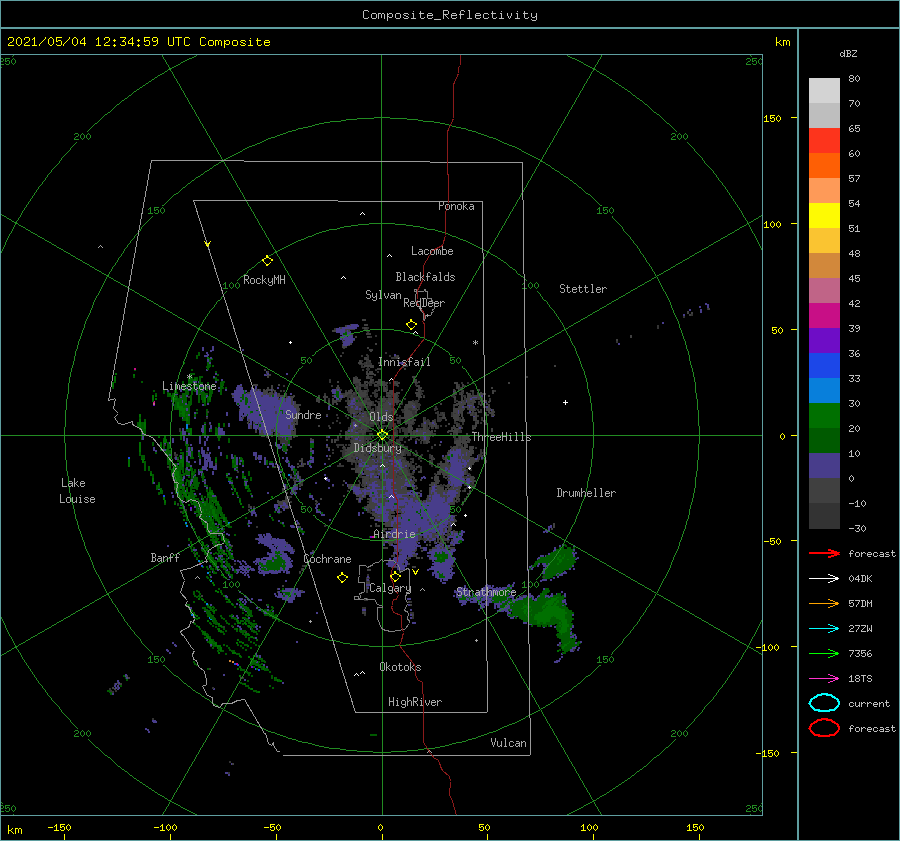
Task: Click the 04DK legend label
Action: [860, 579]
